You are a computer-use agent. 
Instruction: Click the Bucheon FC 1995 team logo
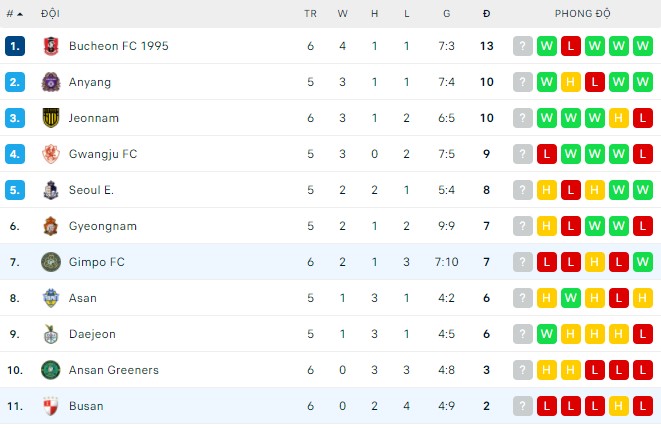(x=51, y=46)
